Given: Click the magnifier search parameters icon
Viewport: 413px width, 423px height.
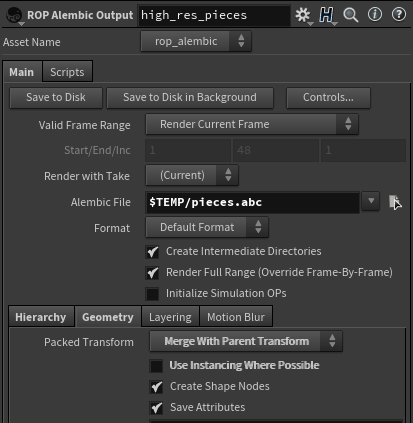Looking at the screenshot, I should 351,15.
